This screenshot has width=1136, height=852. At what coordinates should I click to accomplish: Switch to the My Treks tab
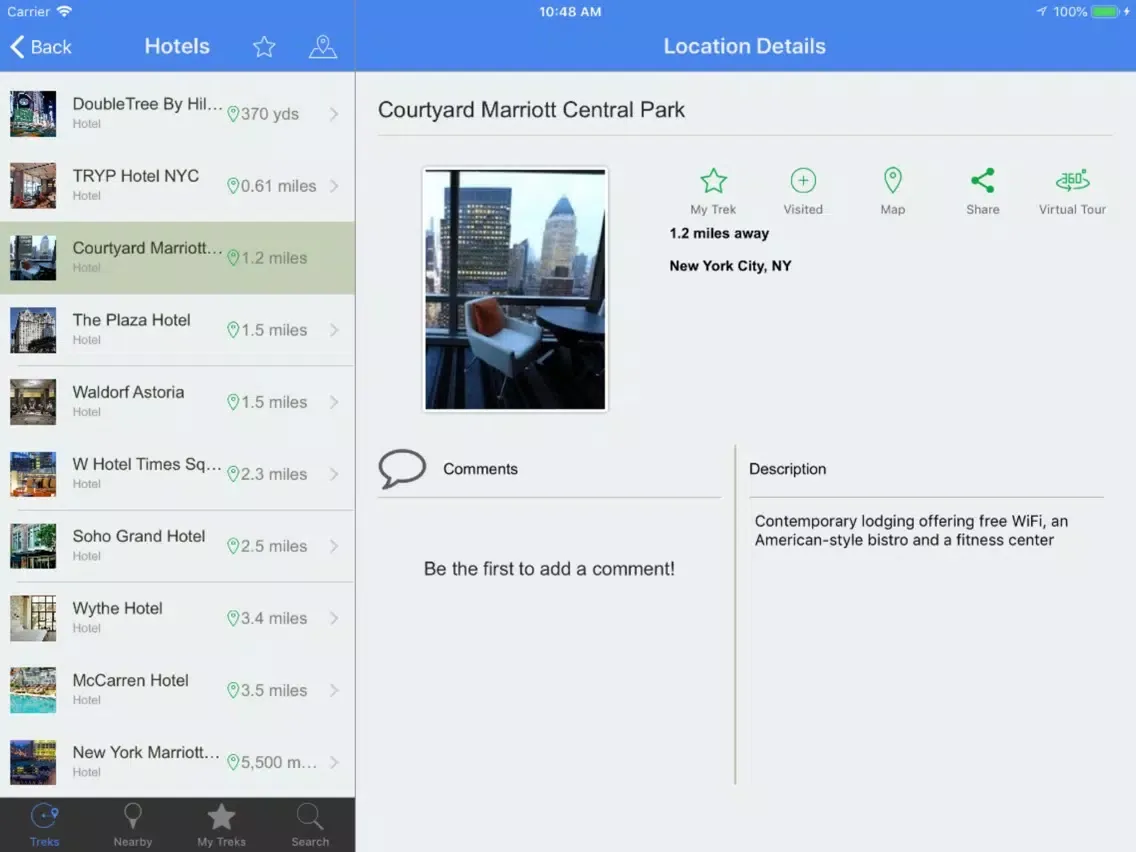coord(221,825)
